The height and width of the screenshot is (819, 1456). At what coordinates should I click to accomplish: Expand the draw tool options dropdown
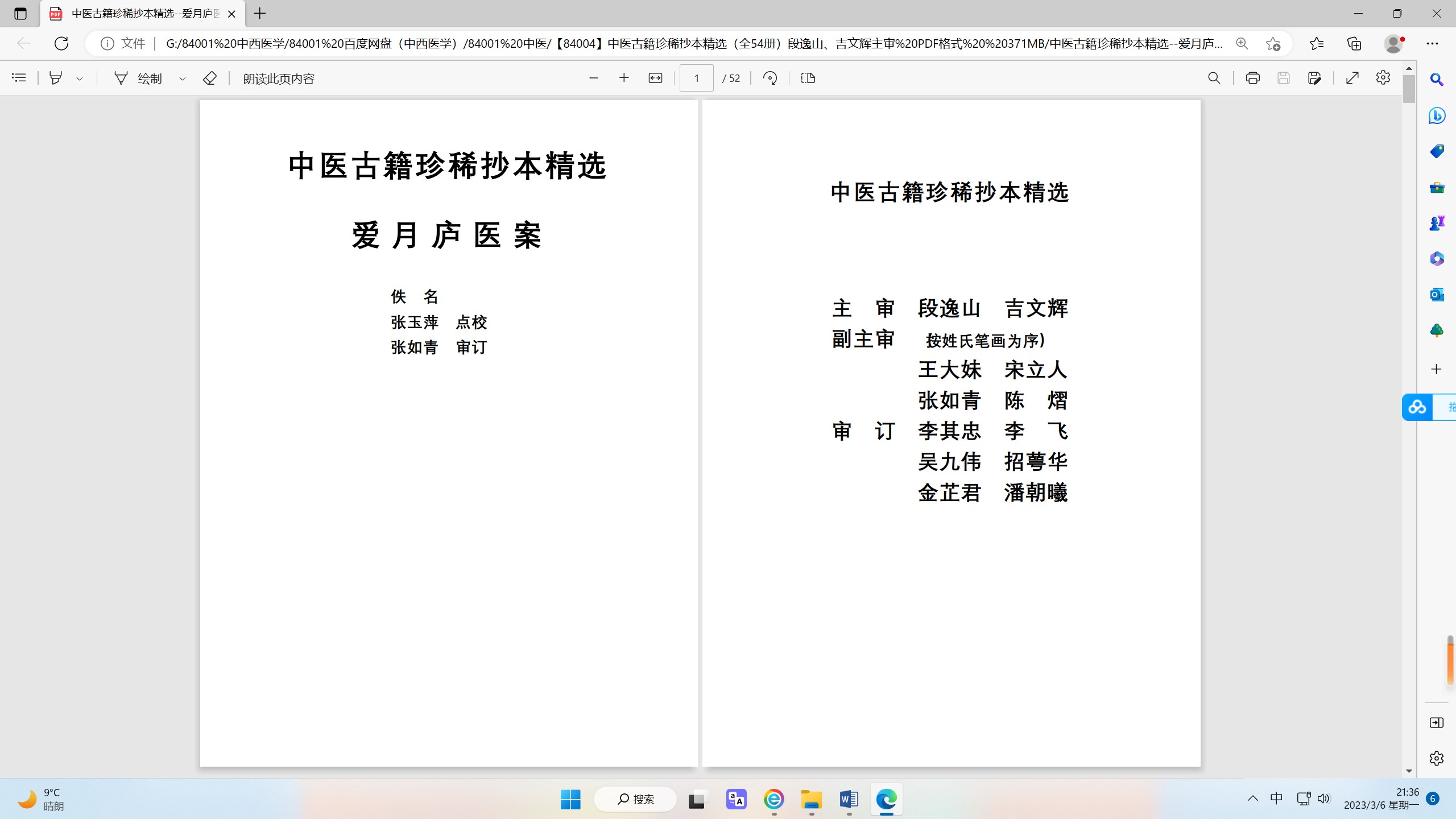[183, 78]
